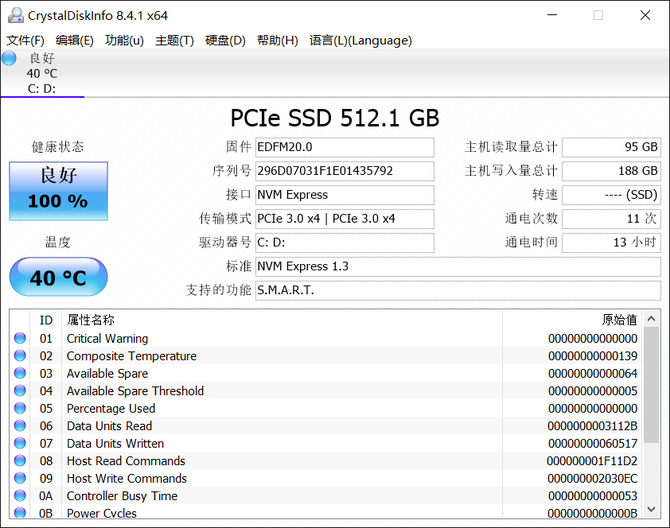Click the 原始值 column header
Image resolution: width=670 pixels, height=528 pixels.
coord(620,320)
